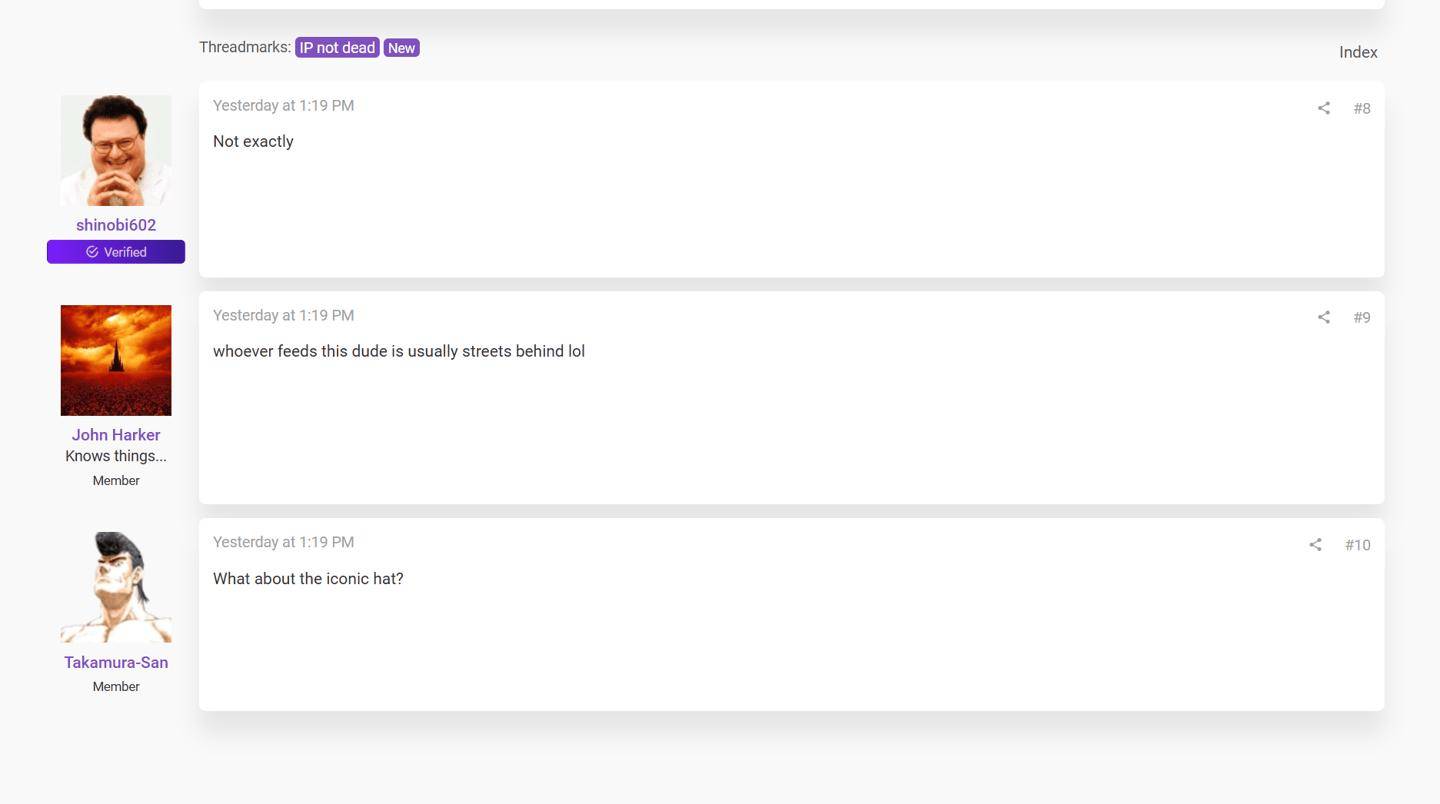Open shinobi602's avatar picture

(116, 151)
